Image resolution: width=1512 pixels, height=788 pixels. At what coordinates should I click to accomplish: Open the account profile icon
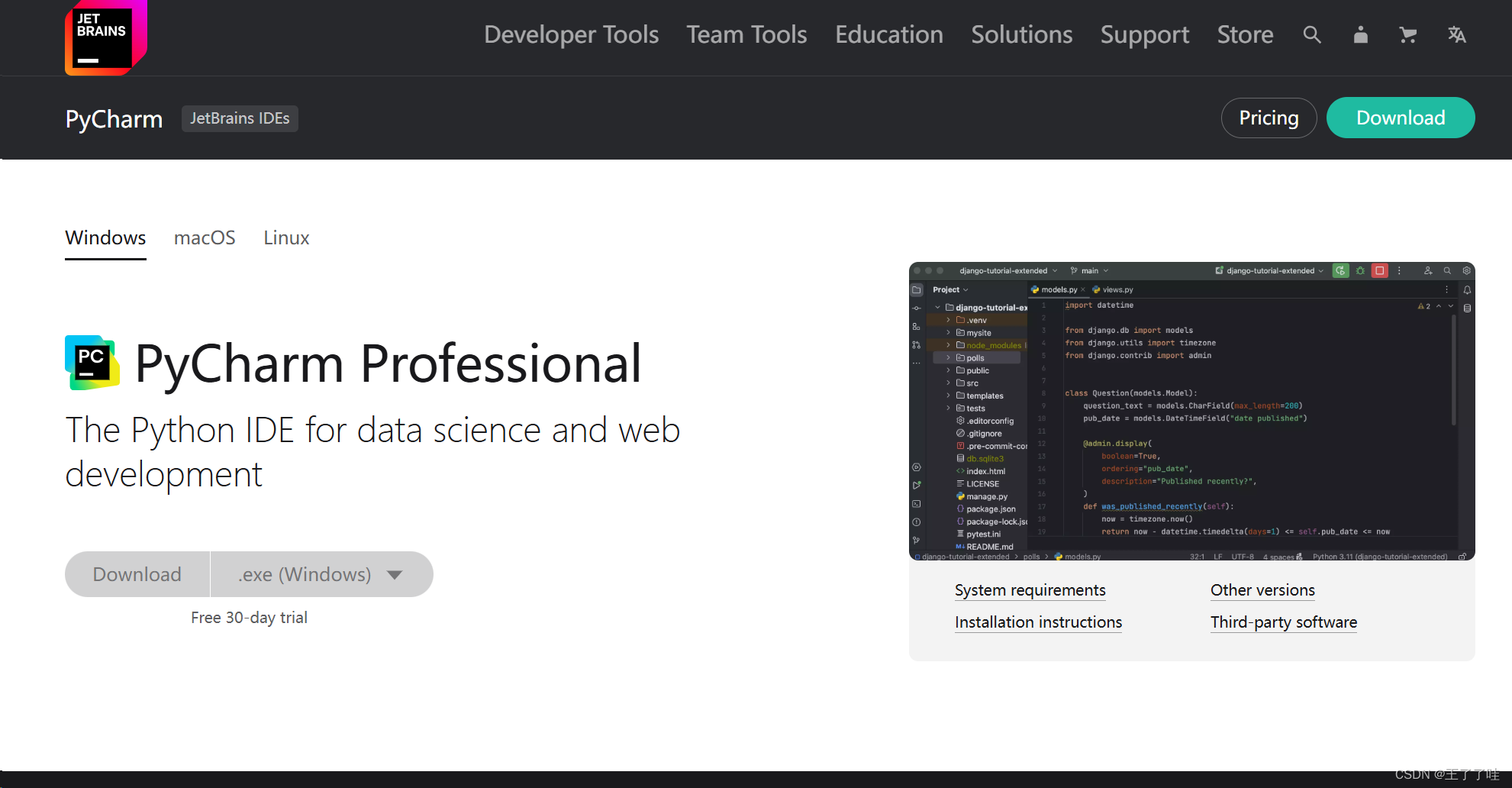(x=1360, y=34)
